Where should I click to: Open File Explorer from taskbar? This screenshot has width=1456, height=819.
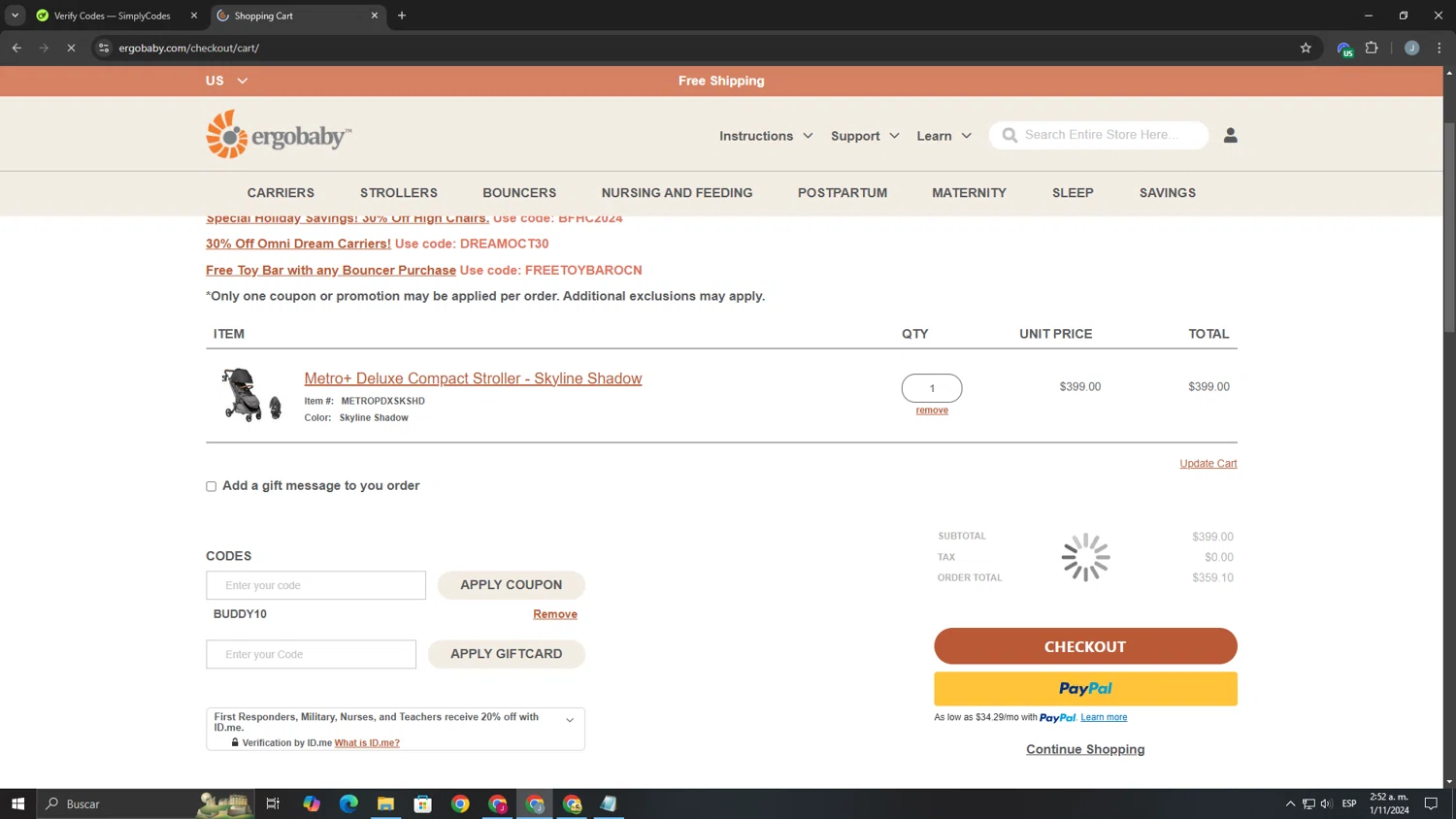(385, 803)
